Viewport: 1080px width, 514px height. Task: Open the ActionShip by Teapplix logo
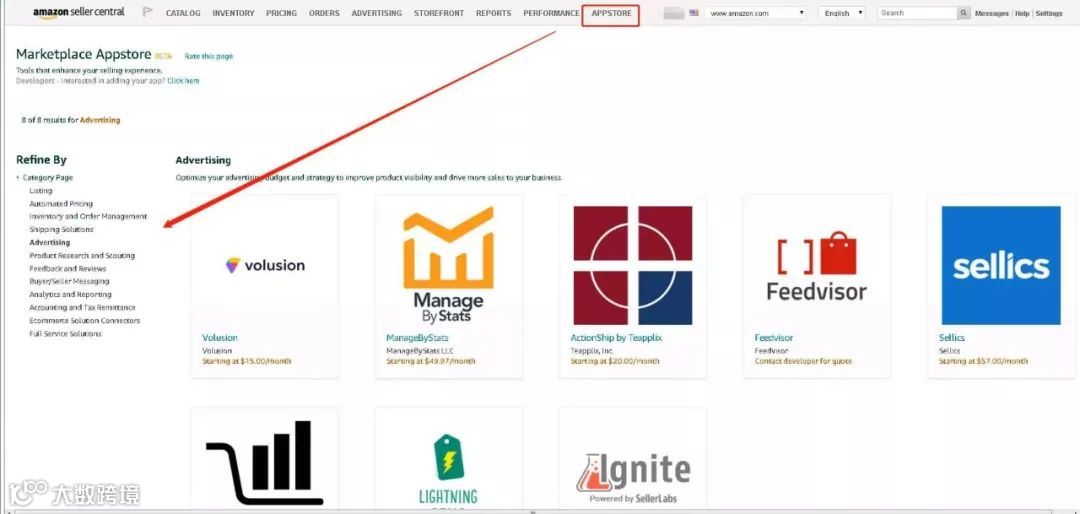(632, 265)
